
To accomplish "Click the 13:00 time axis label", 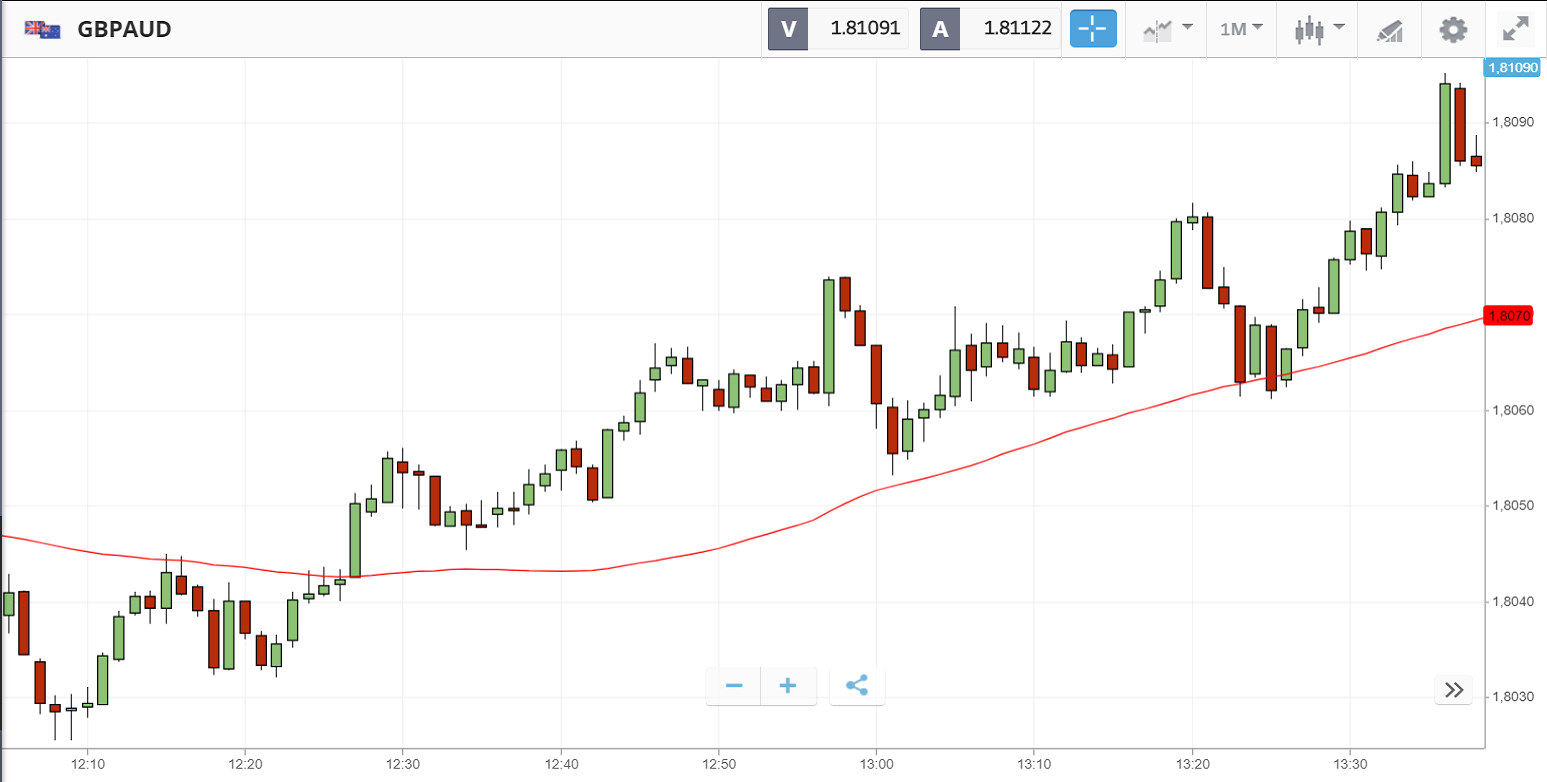I will [x=876, y=764].
